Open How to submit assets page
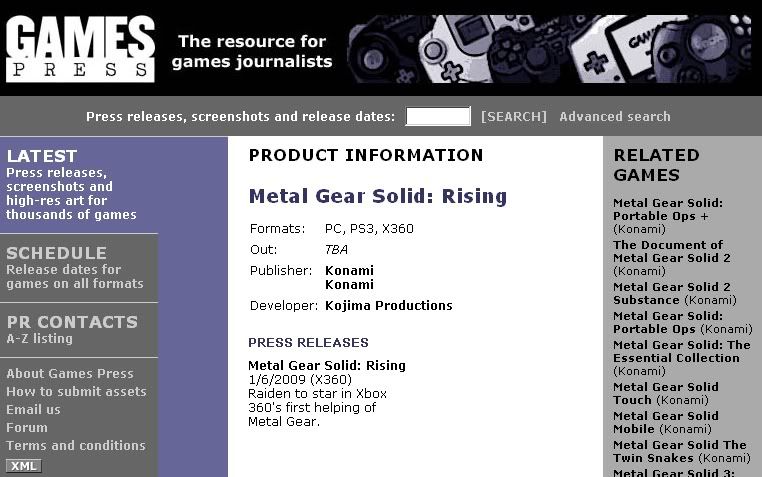 click(x=76, y=392)
